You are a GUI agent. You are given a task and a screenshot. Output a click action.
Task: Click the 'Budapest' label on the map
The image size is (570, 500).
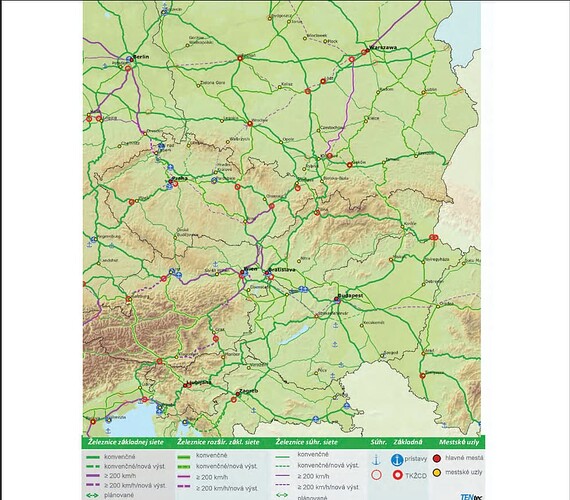pos(350,296)
